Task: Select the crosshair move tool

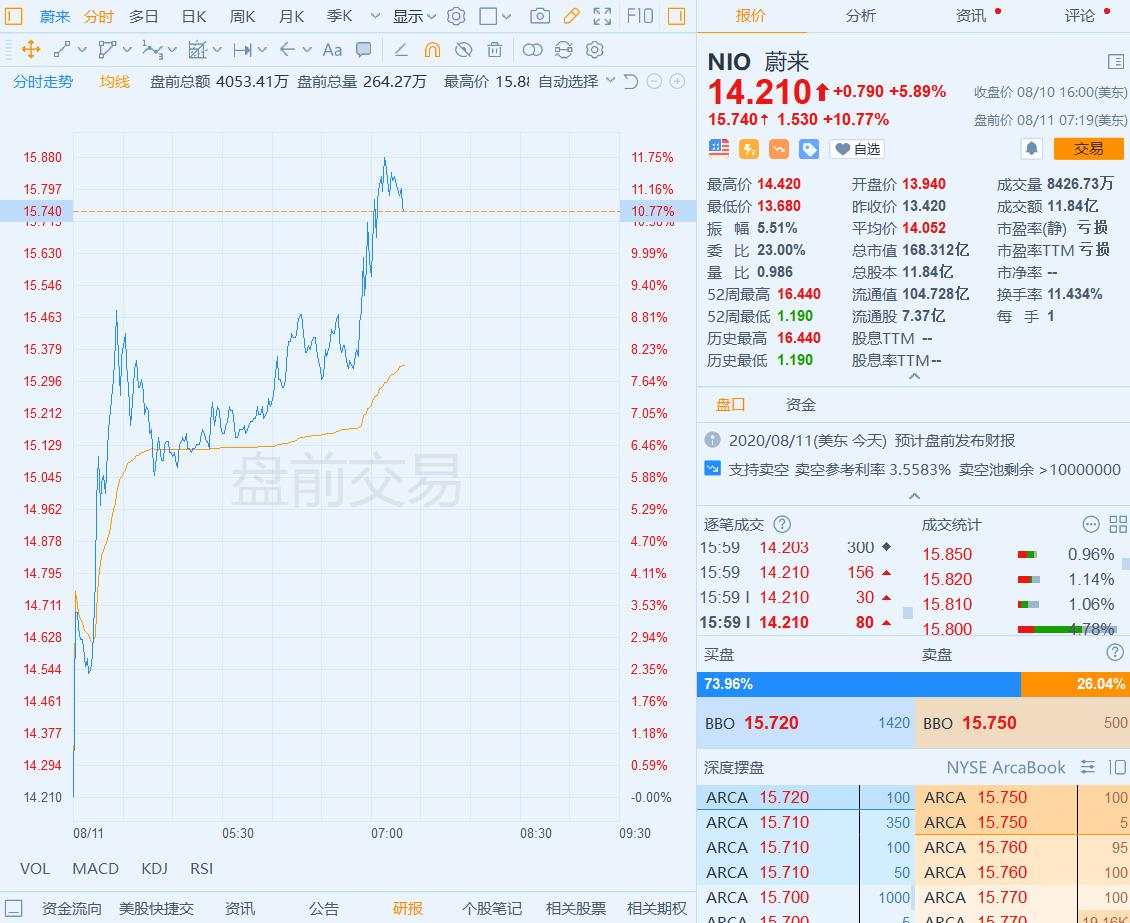Action: point(30,50)
